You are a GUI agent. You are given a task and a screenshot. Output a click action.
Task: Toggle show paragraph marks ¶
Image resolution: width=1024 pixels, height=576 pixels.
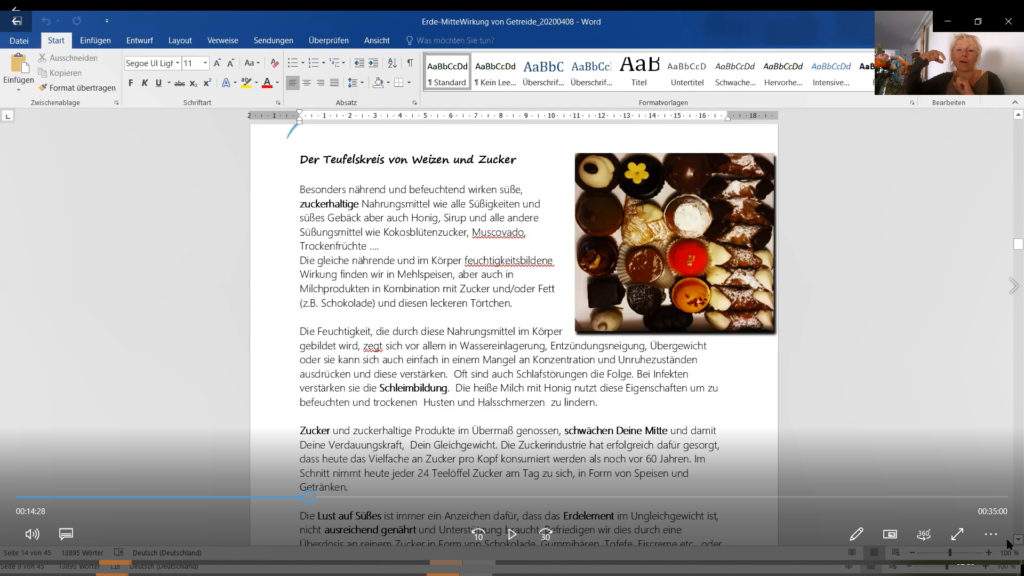pos(410,63)
